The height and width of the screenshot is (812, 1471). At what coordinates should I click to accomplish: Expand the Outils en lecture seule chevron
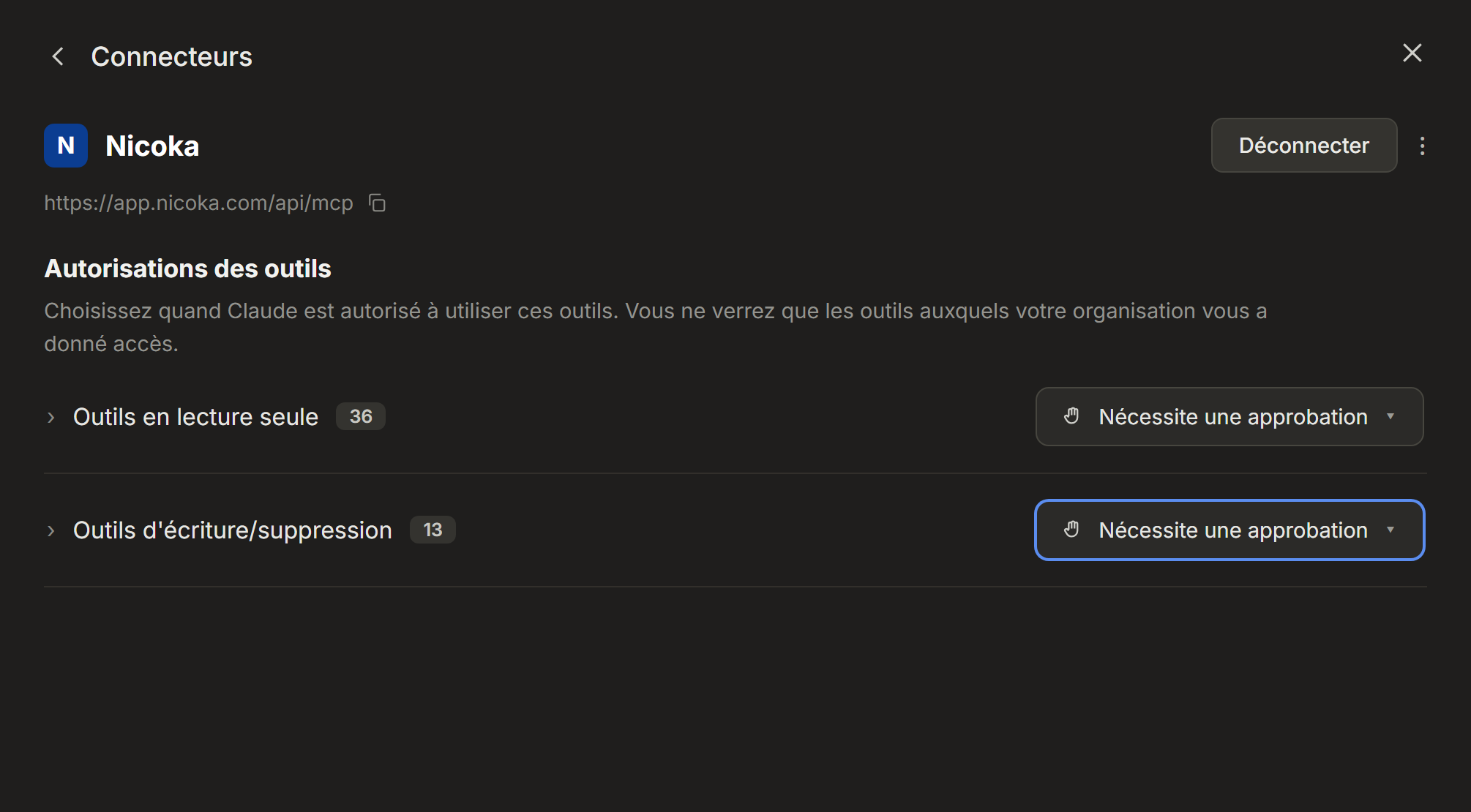[x=50, y=417]
